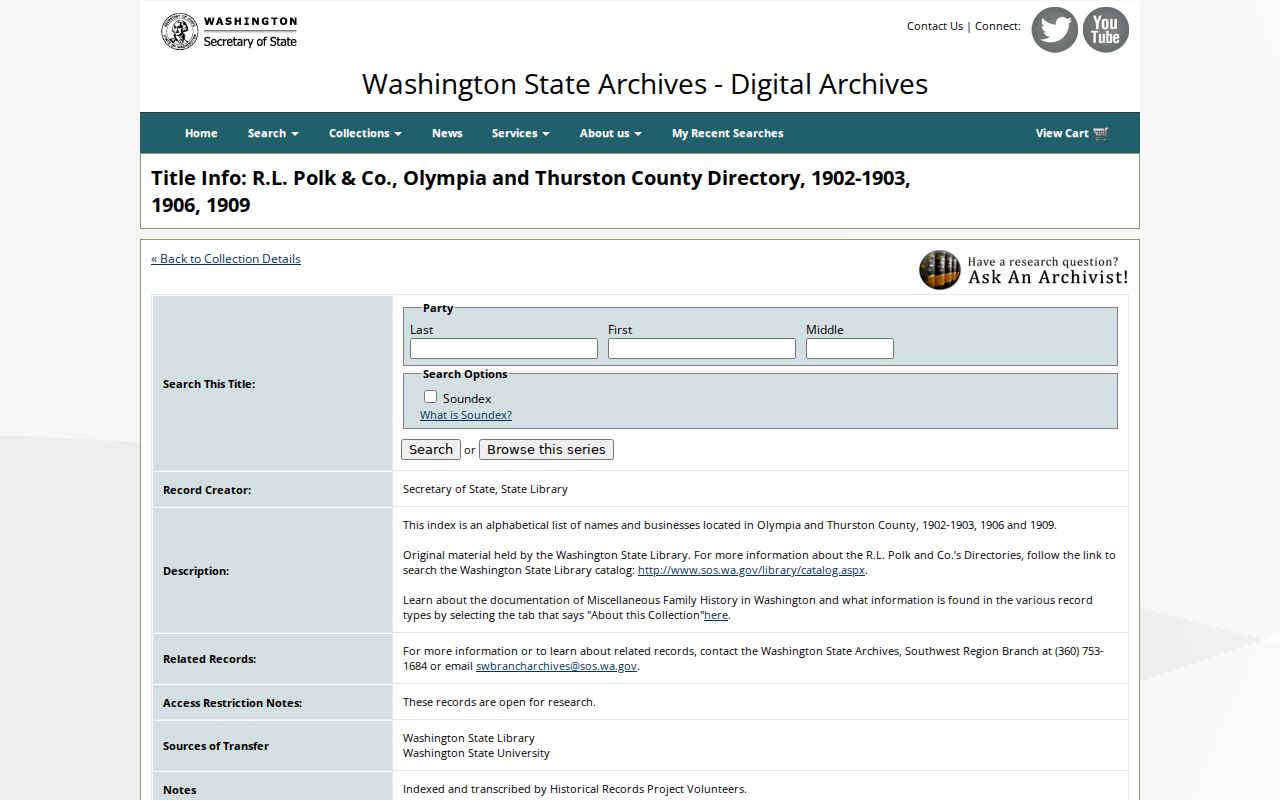
Task: Click the 'here' link in Description
Action: (x=716, y=615)
